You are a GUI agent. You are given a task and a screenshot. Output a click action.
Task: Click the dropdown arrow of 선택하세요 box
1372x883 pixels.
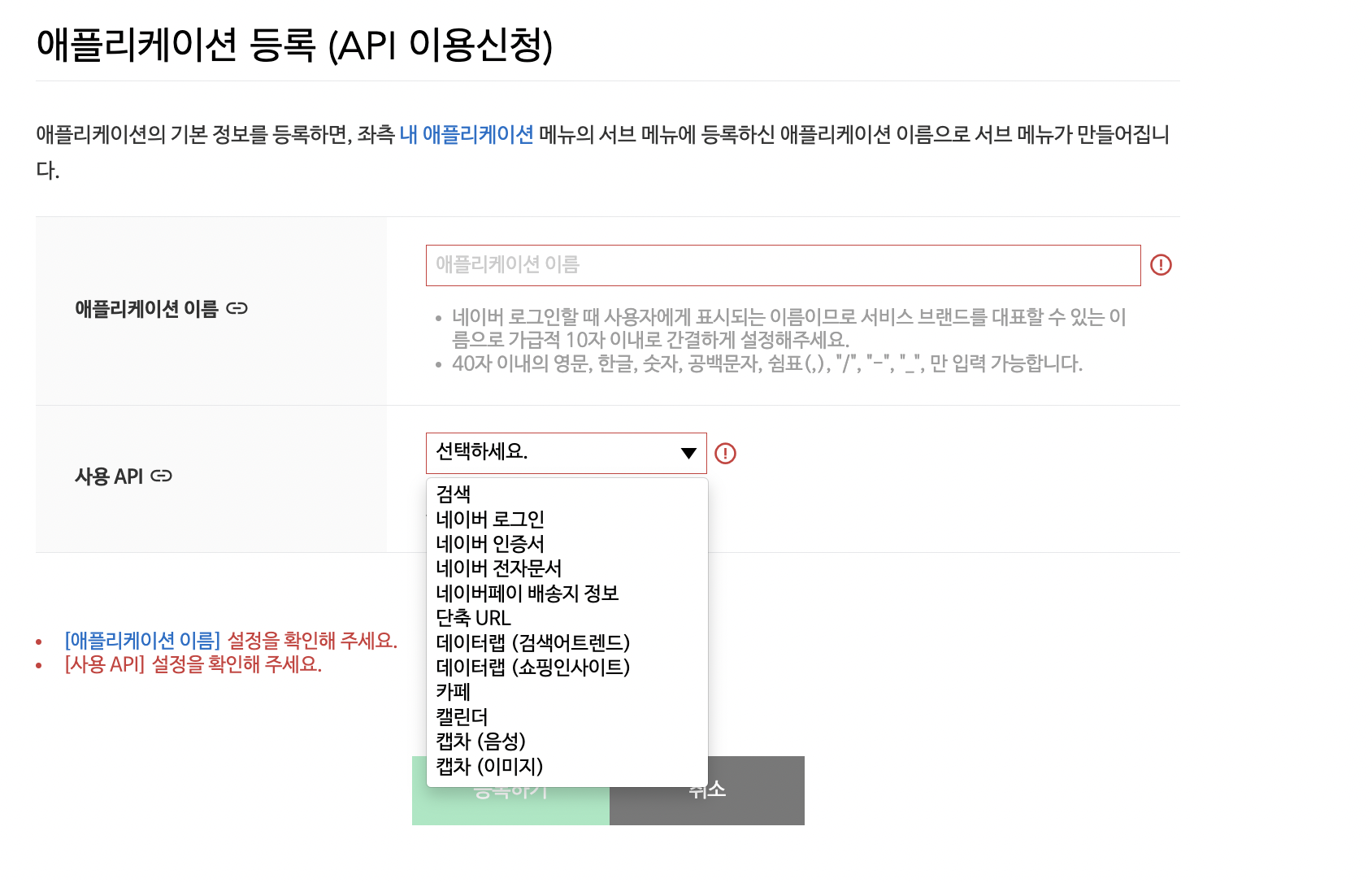click(x=689, y=453)
